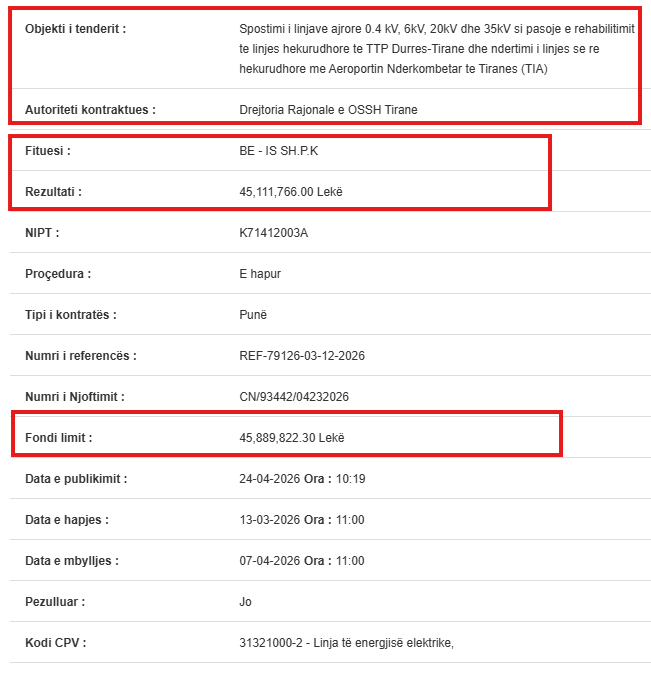Click the "Numri i referencës" label
The image size is (651, 693).
point(81,356)
